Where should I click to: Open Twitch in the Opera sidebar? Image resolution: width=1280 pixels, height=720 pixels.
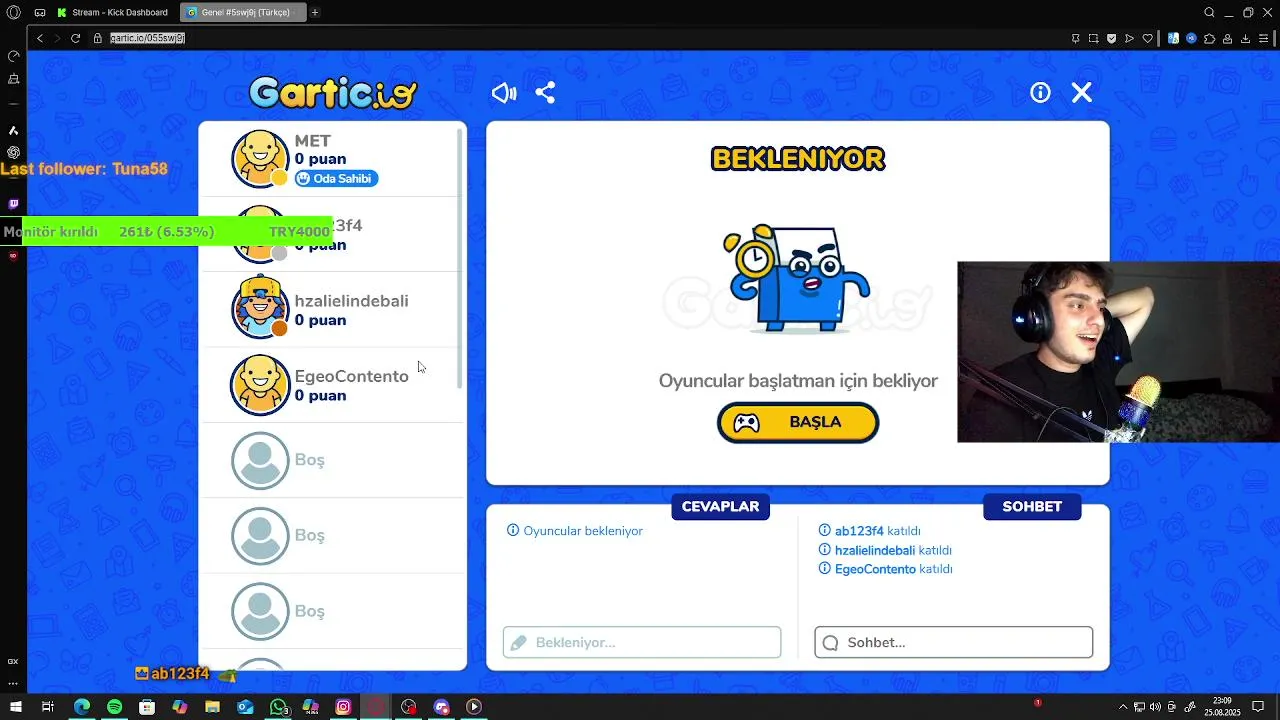pyautogui.click(x=13, y=203)
